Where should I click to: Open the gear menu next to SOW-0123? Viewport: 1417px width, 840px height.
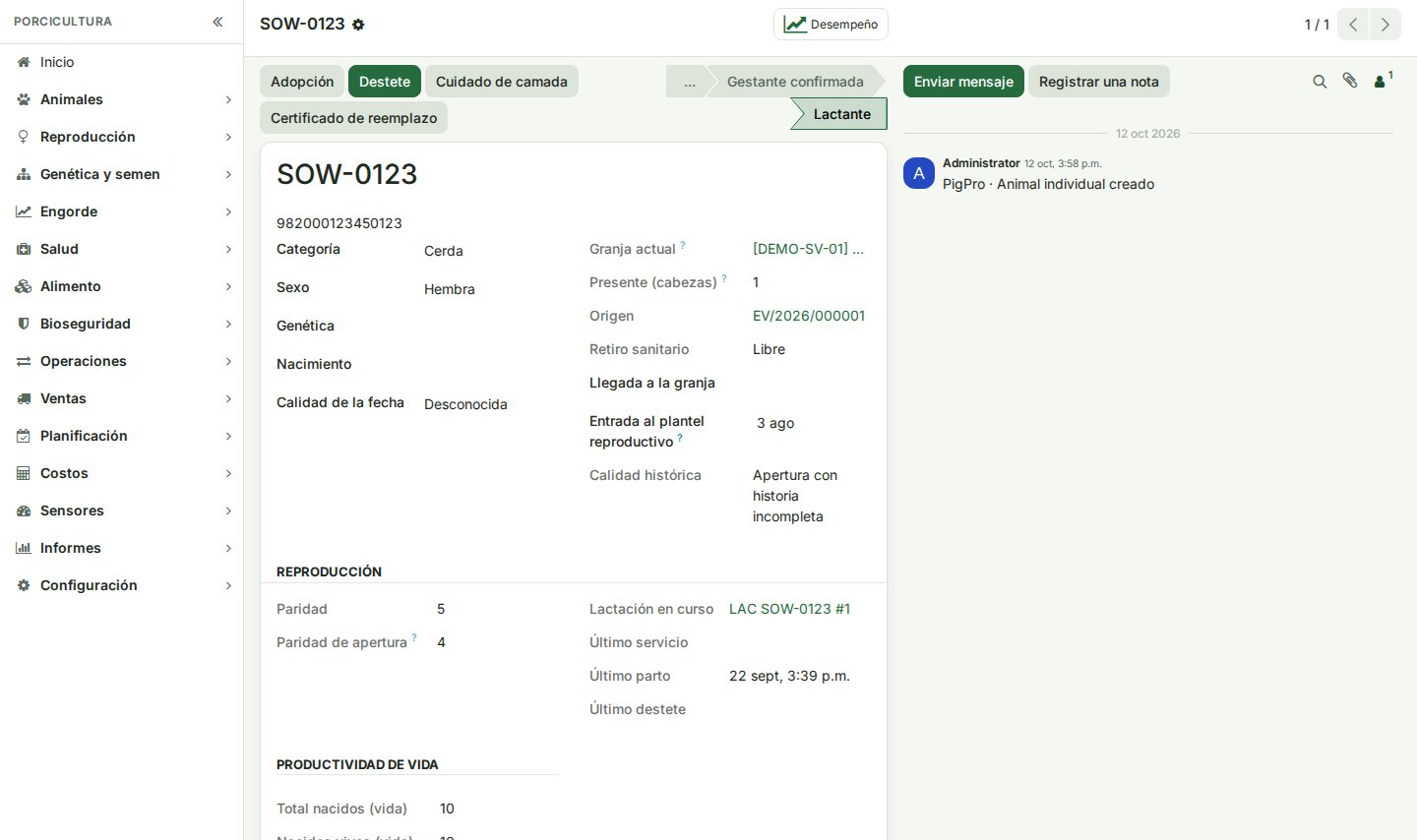358,25
